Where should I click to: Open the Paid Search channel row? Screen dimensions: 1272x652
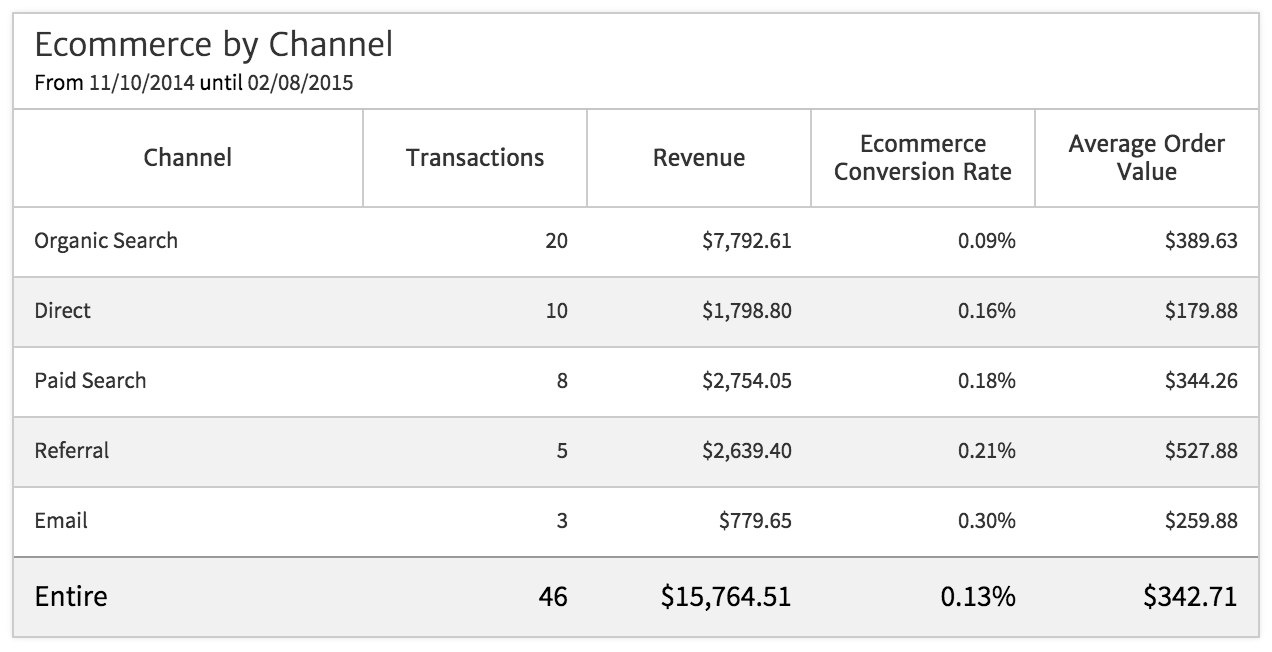point(90,381)
